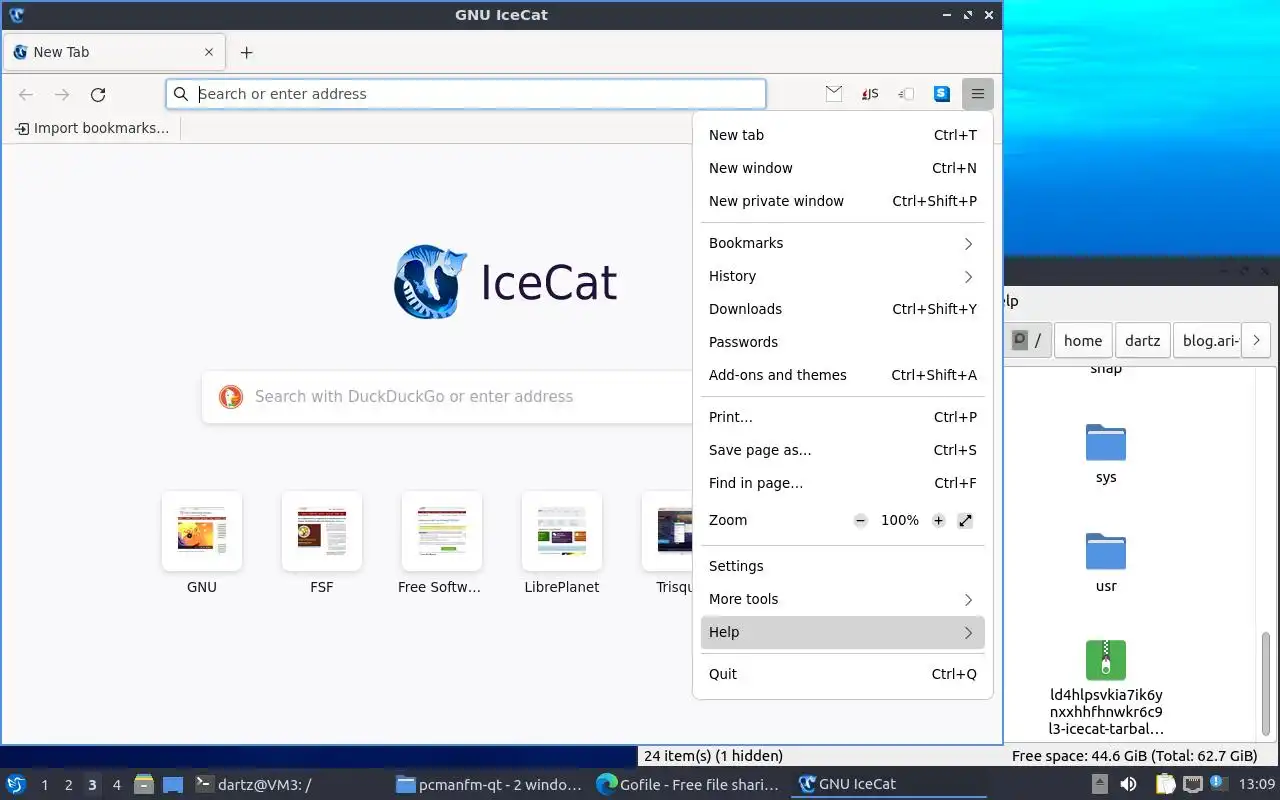
Task: Switch to Gofile Edge window in taskbar
Action: pyautogui.click(x=688, y=785)
